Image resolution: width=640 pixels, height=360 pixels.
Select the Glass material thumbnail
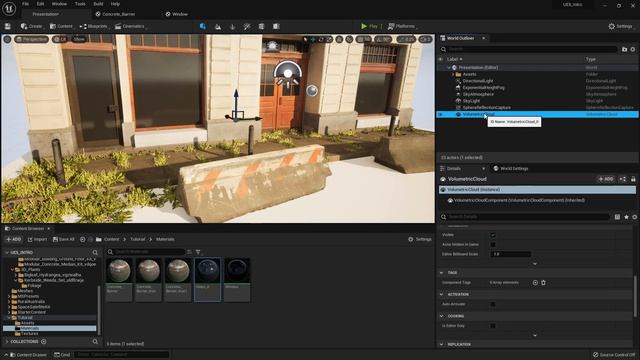(x=207, y=280)
